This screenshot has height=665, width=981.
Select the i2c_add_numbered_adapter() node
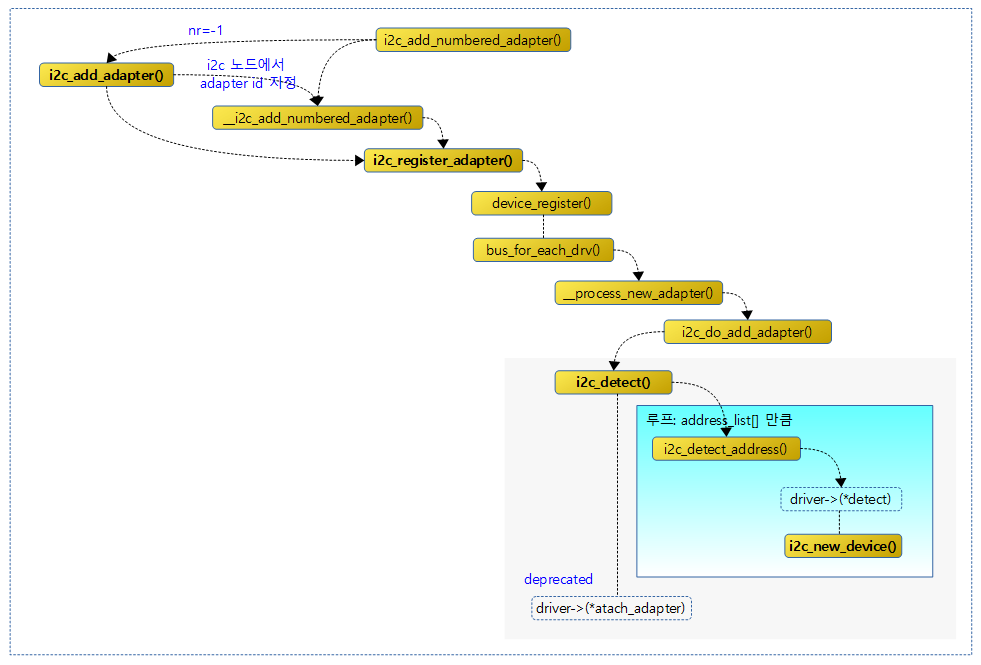473,40
